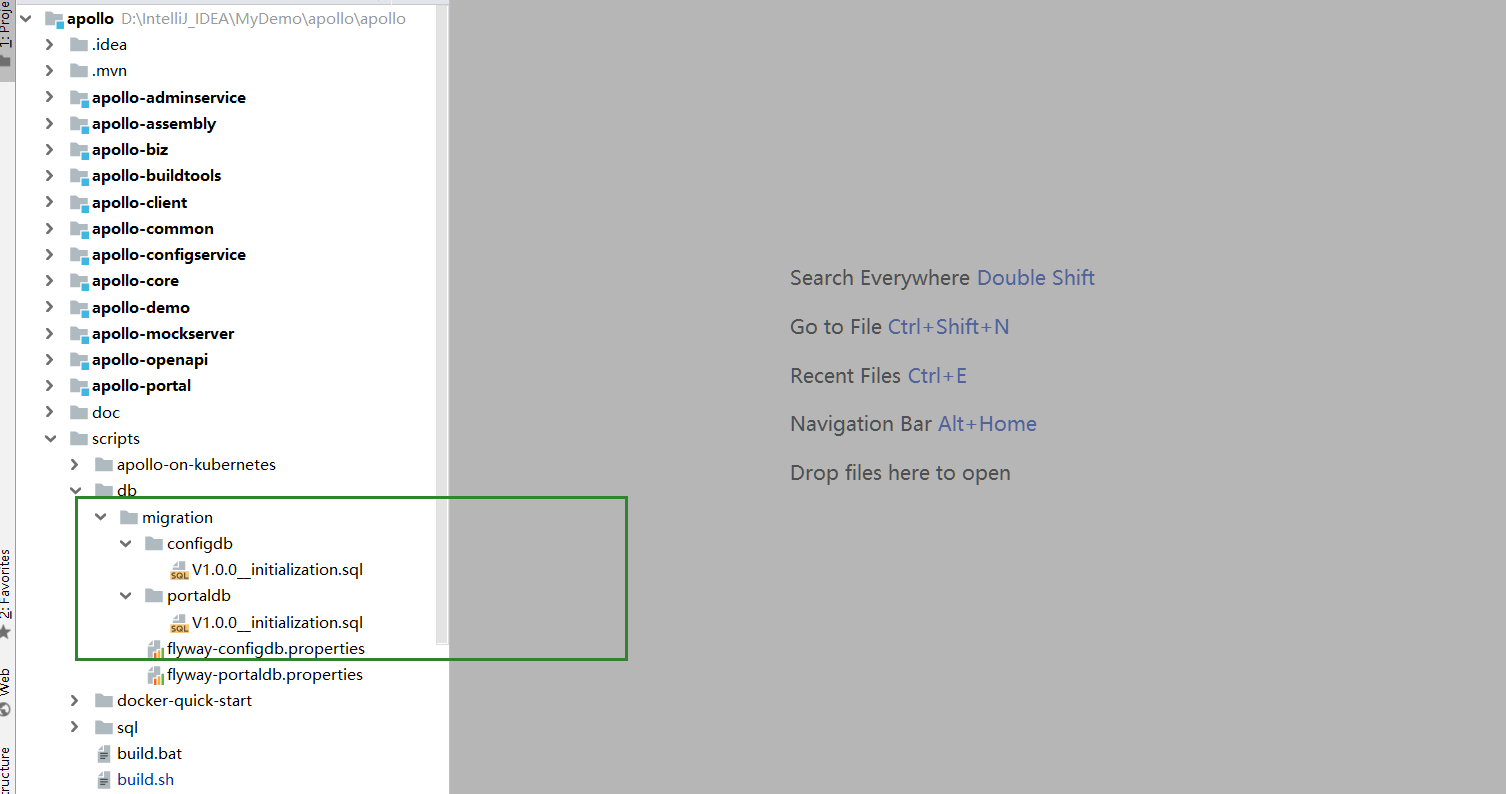This screenshot has width=1506, height=794.
Task: Collapse the apollo project root node
Action: click(x=25, y=18)
